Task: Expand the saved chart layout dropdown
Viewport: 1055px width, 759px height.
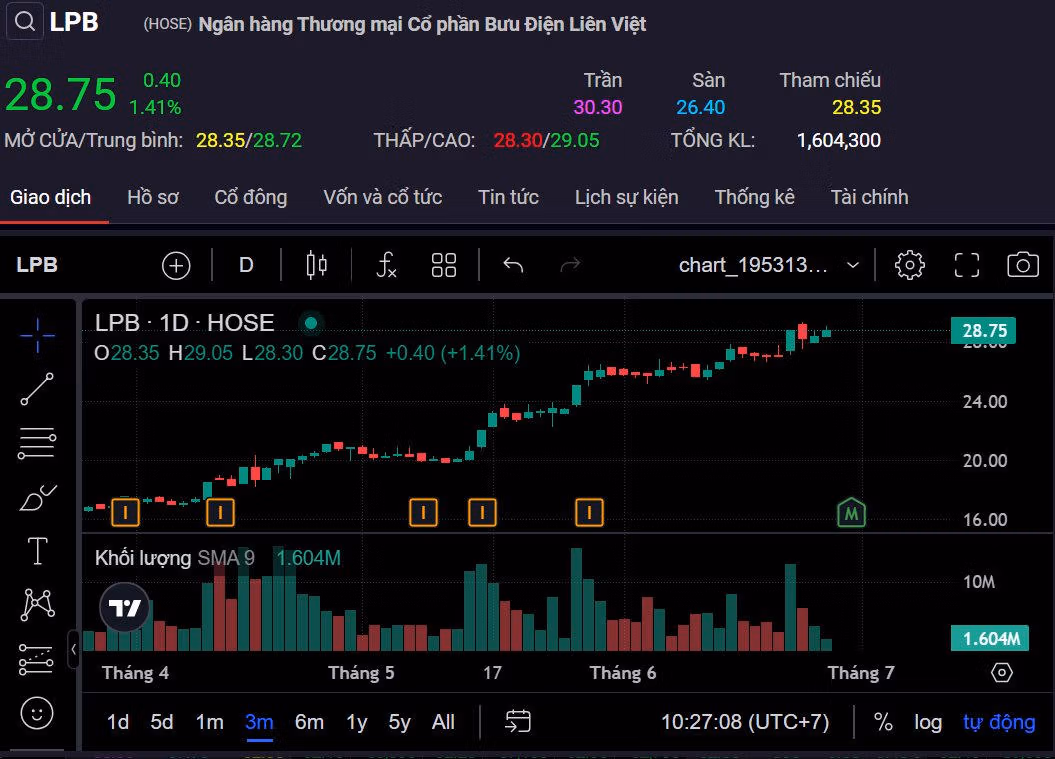Action: [853, 265]
